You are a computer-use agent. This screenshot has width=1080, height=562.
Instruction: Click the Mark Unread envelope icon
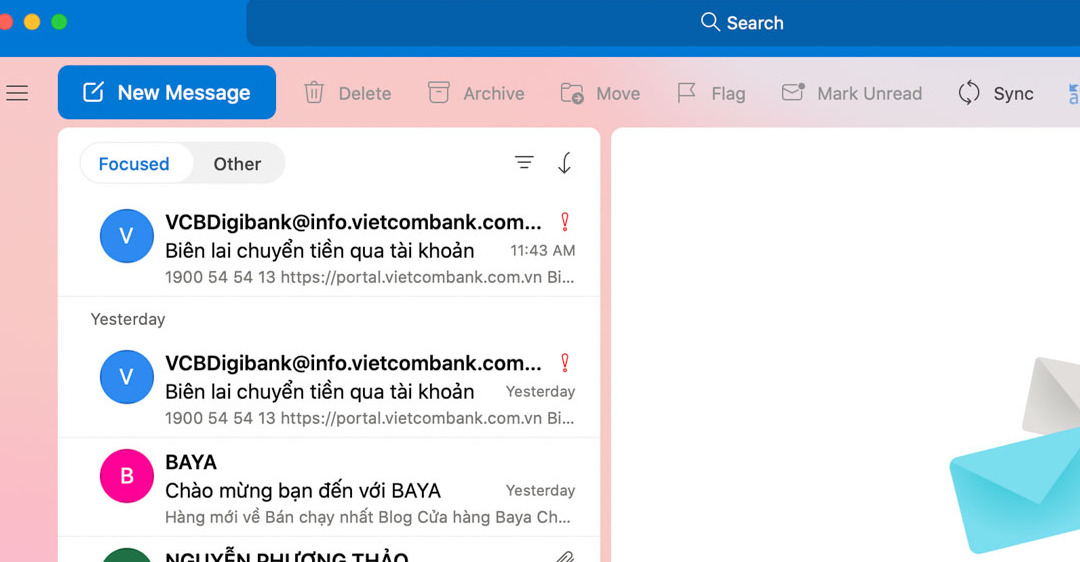793,92
